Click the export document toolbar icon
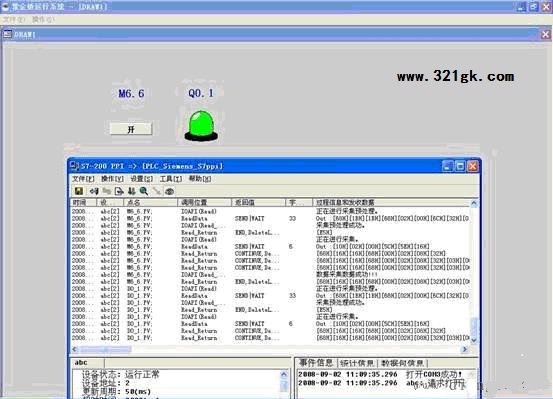Viewport: 553px width, 399px height. (x=119, y=191)
